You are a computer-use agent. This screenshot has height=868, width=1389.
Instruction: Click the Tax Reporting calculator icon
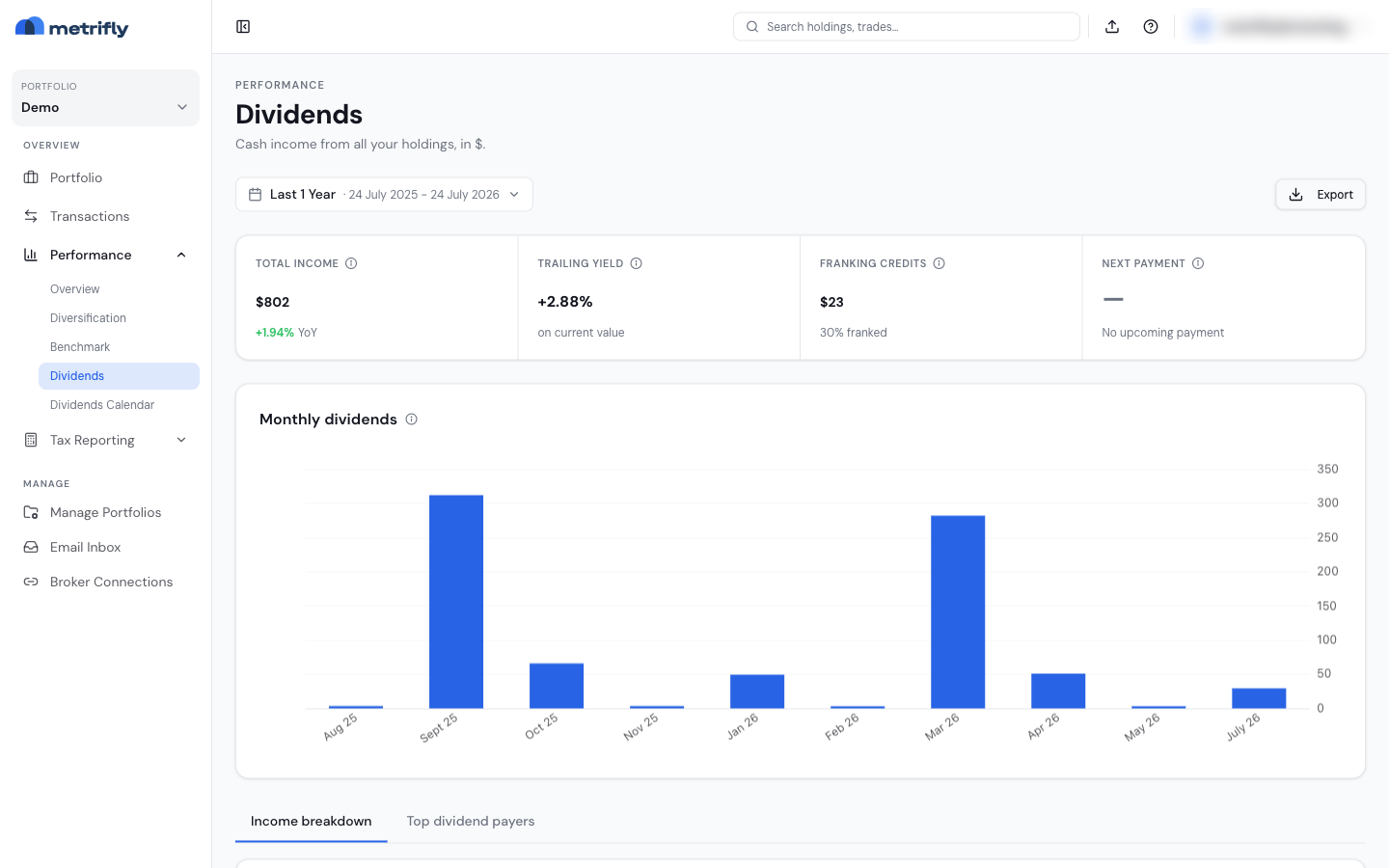point(31,440)
